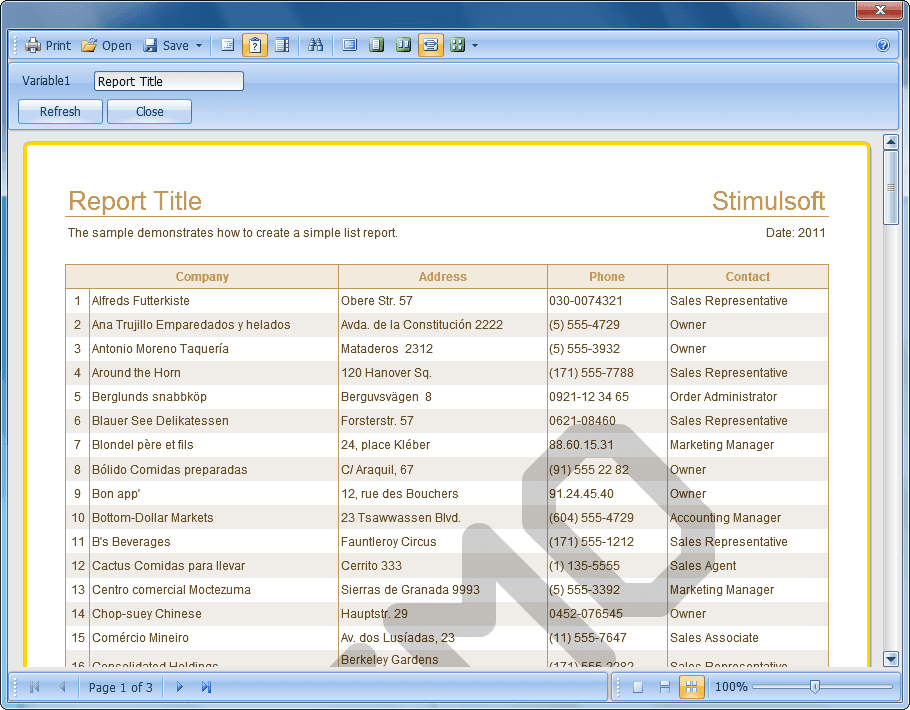
Task: Toggle the Parameters panel clipboard icon
Action: point(255,45)
